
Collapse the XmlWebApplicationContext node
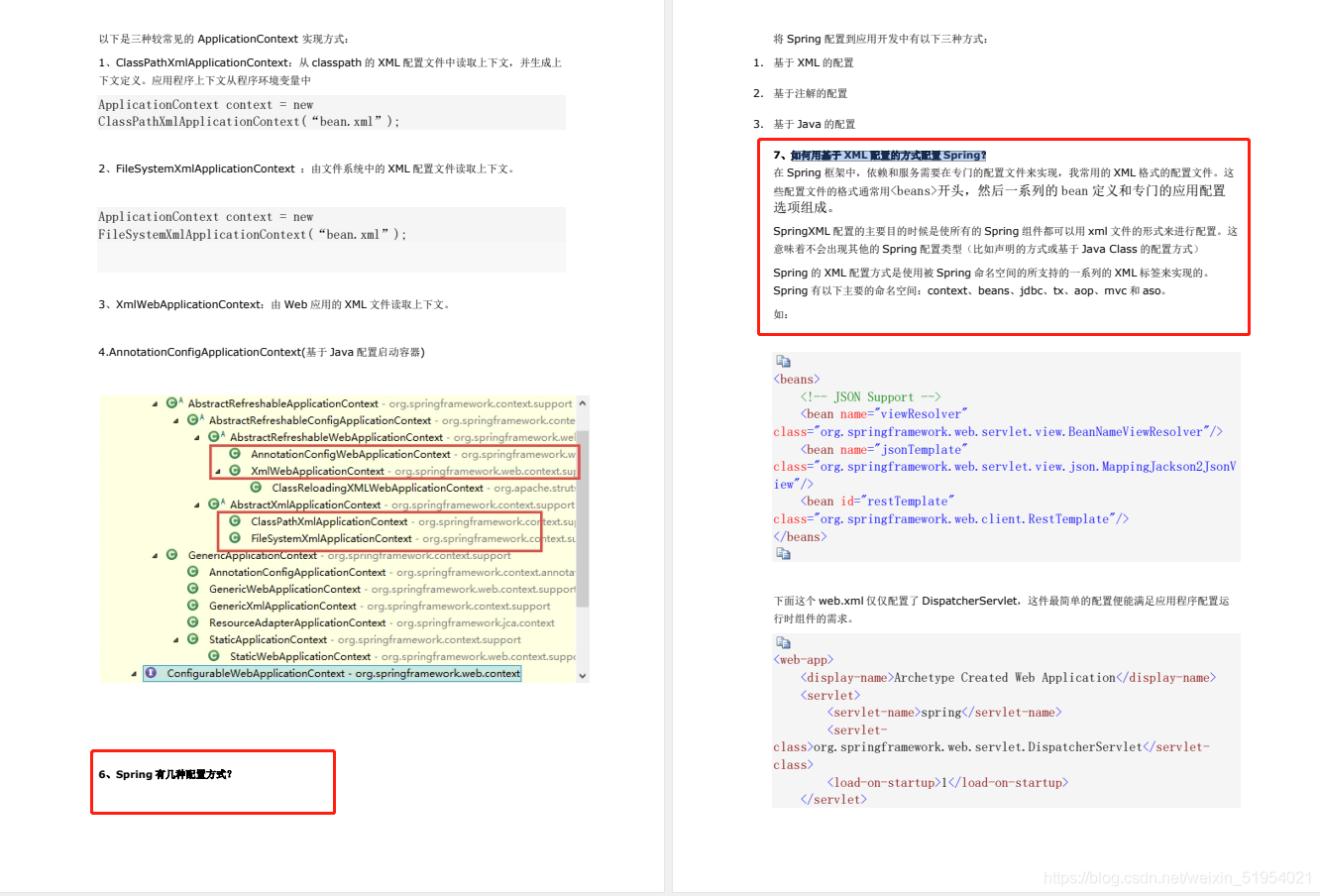218,472
